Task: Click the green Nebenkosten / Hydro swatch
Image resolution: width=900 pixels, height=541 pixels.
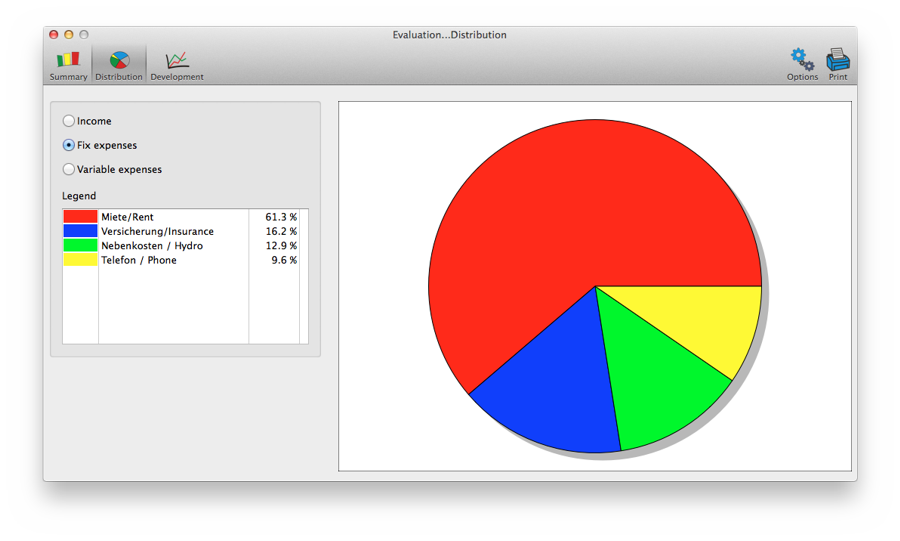Action: 80,245
